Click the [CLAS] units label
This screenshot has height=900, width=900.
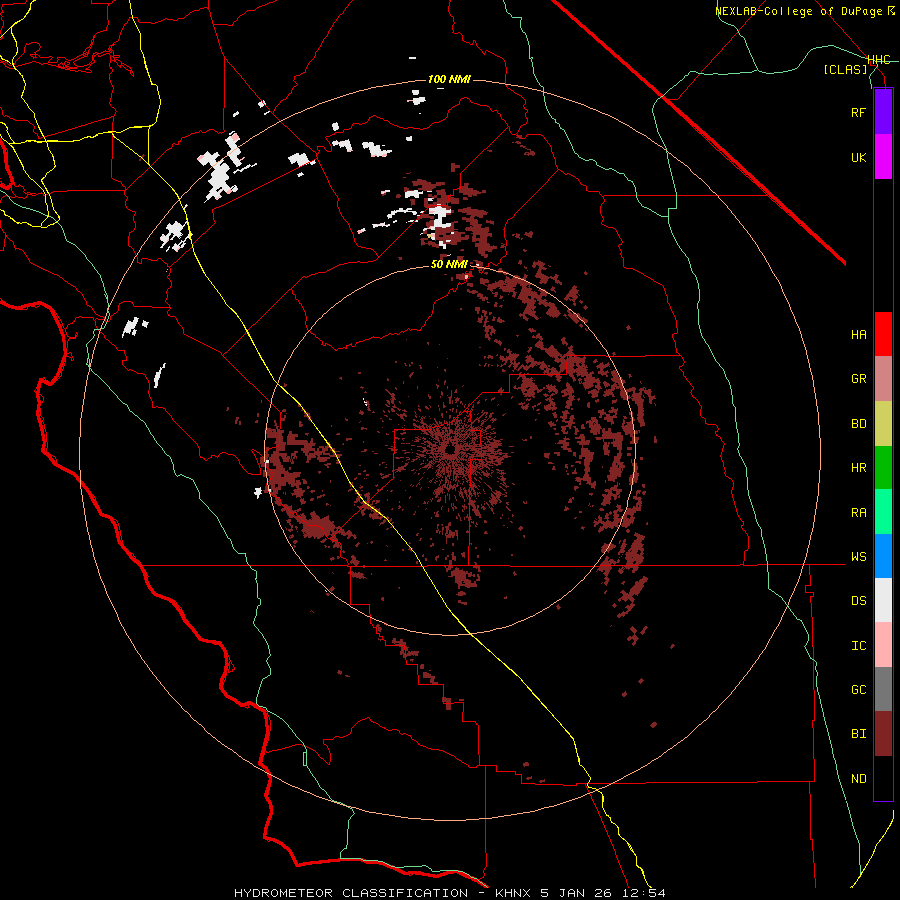click(x=845, y=69)
